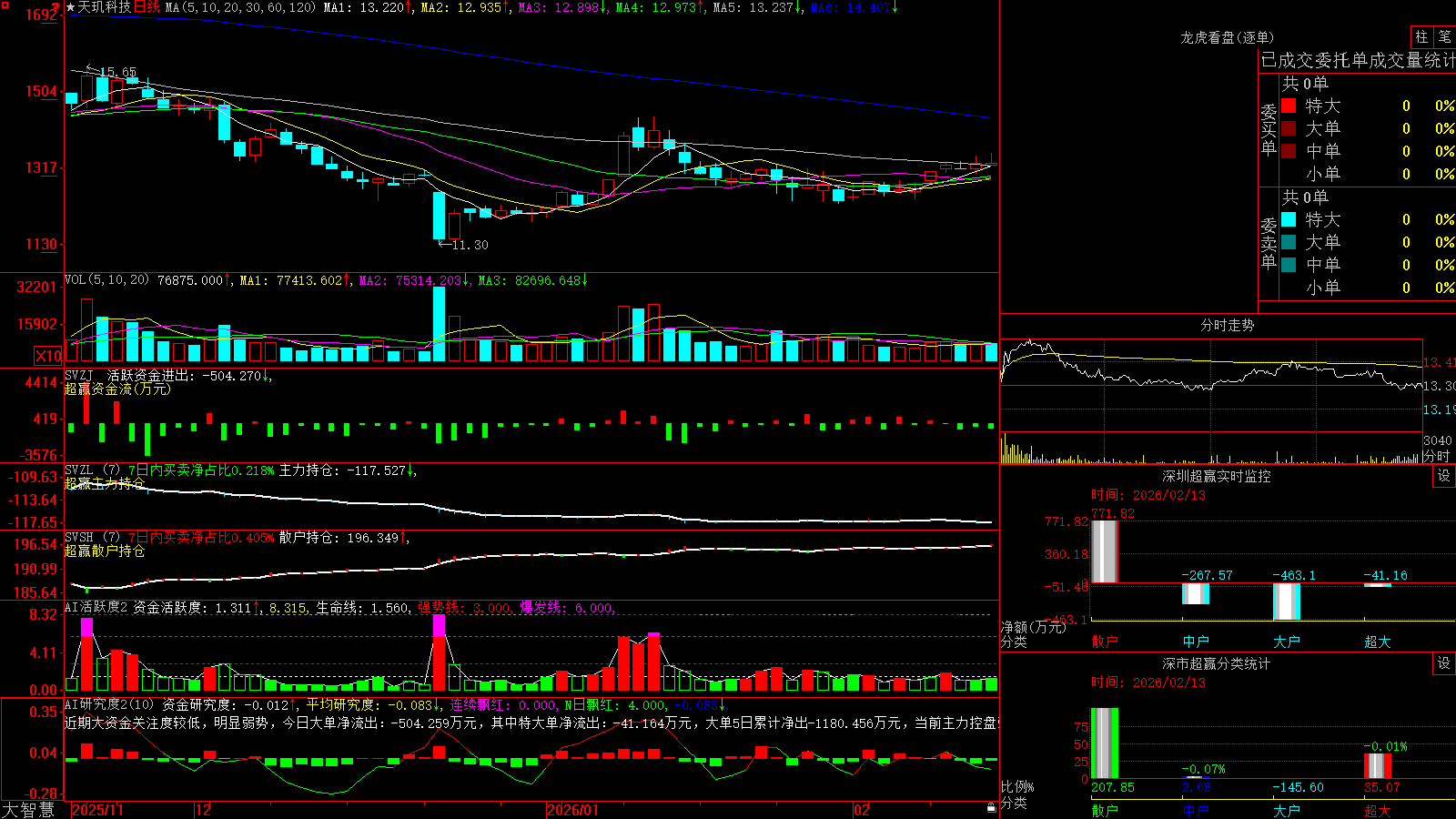Click the red 特大 buy-order swatch
The width and height of the screenshot is (1456, 819).
click(1289, 106)
